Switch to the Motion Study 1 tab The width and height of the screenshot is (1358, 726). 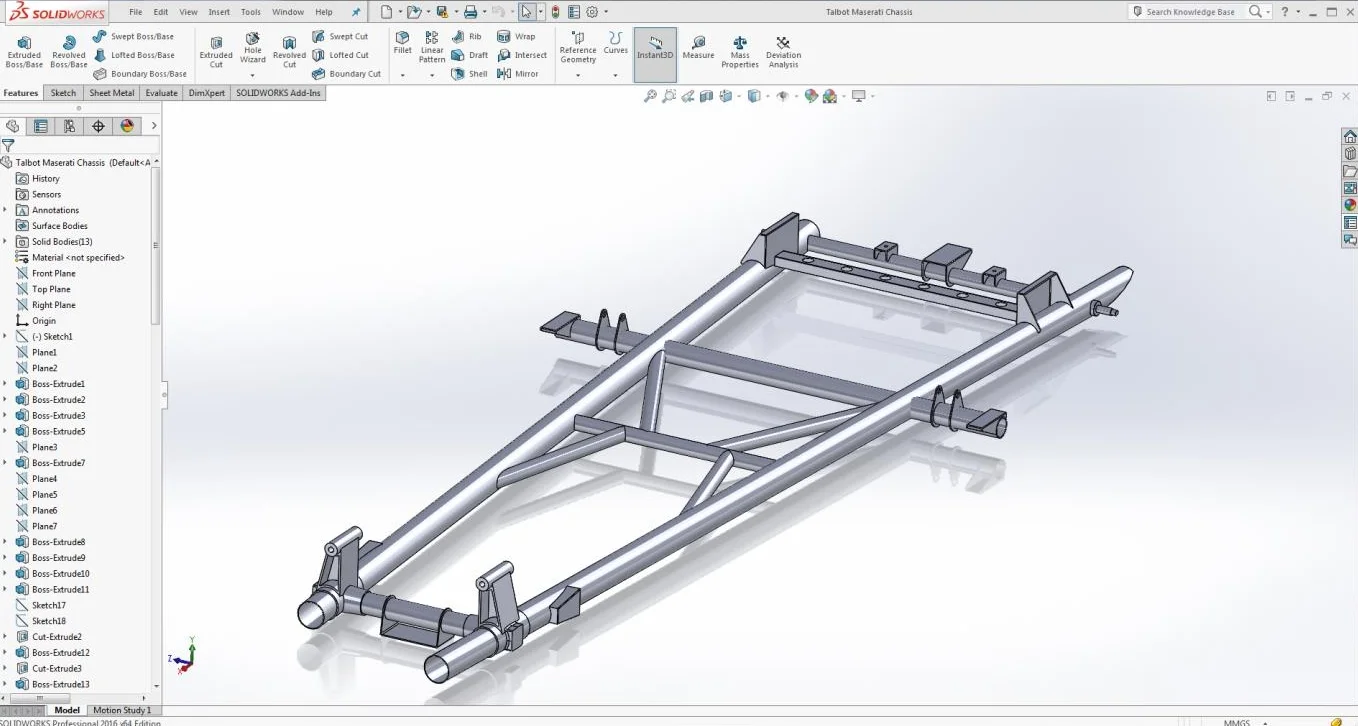[122, 710]
